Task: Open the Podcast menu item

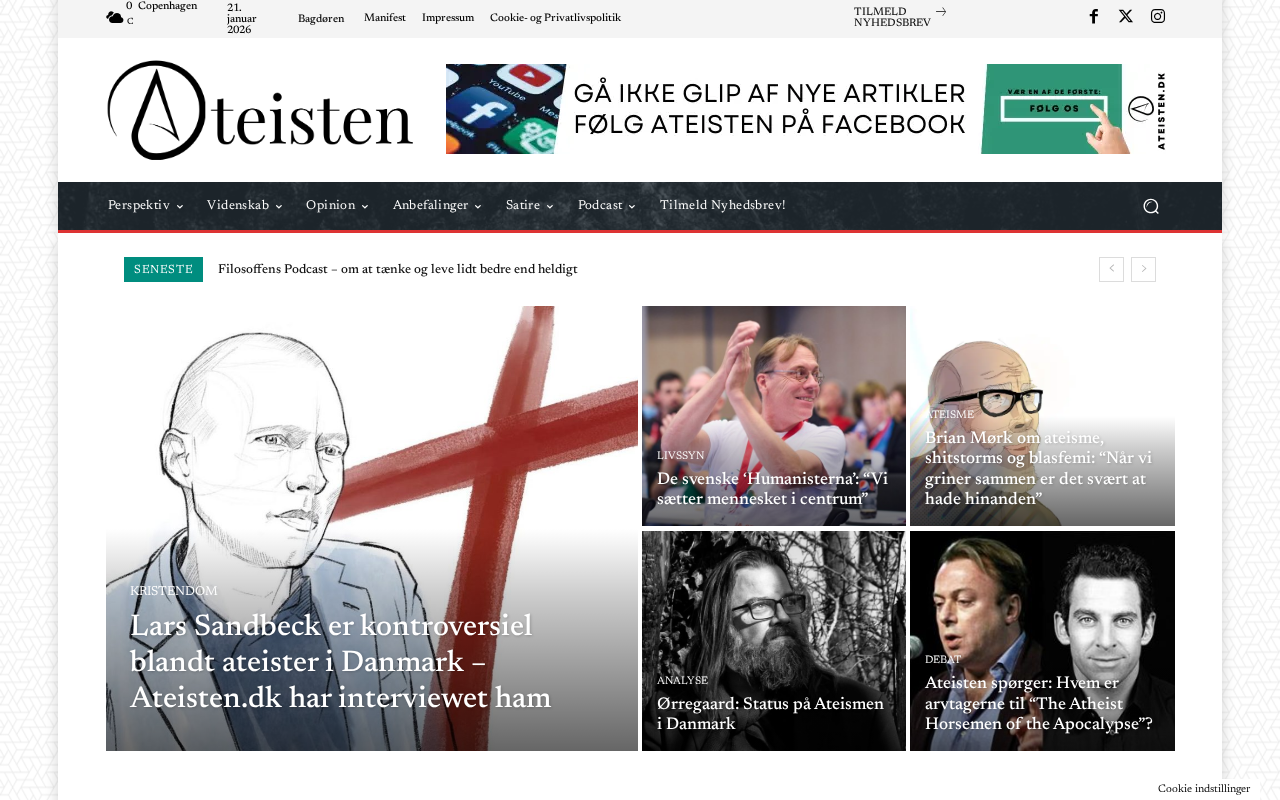Action: (x=607, y=206)
